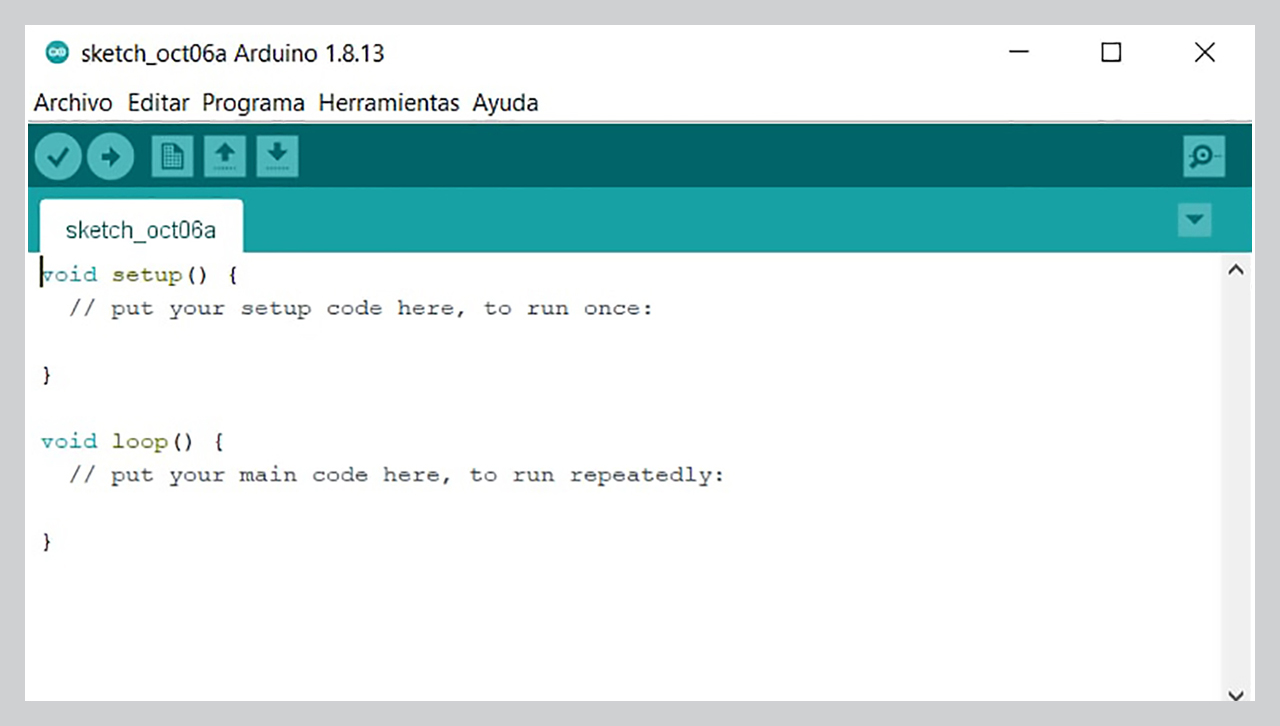The width and height of the screenshot is (1280, 726).
Task: Open the Archivo menu
Action: click(73, 103)
